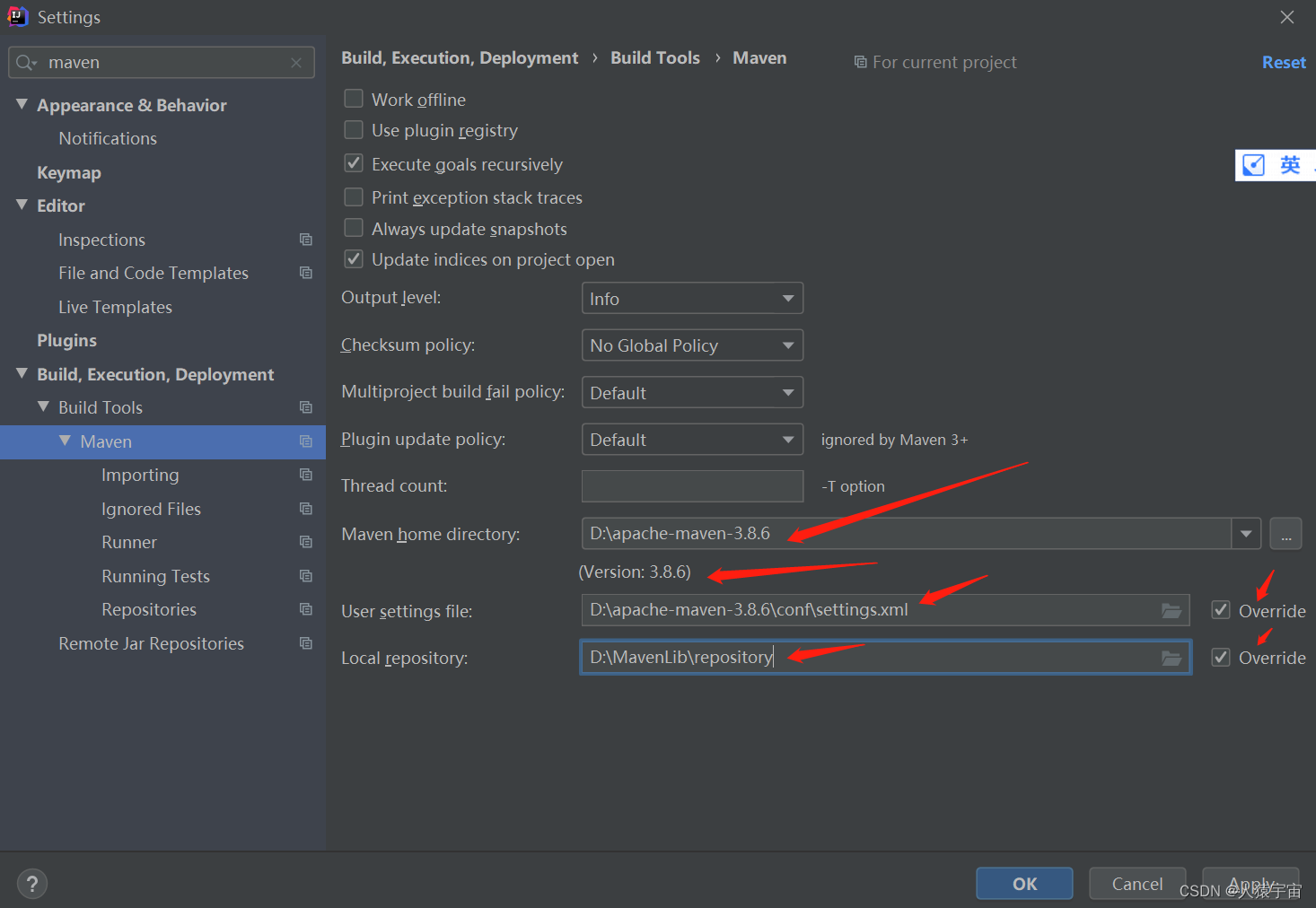Enable Print exception stack traces
This screenshot has height=908, width=1316.
(354, 196)
